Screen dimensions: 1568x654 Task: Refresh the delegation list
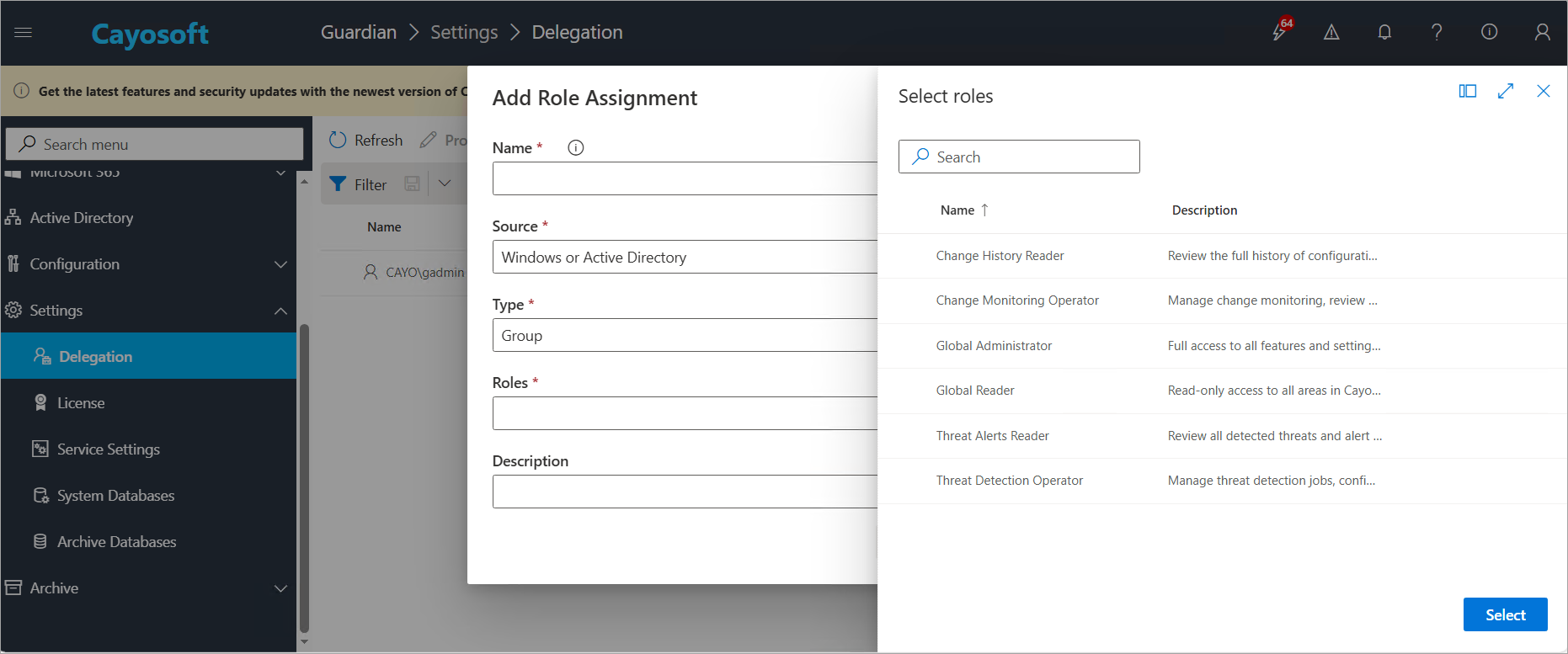pos(366,140)
